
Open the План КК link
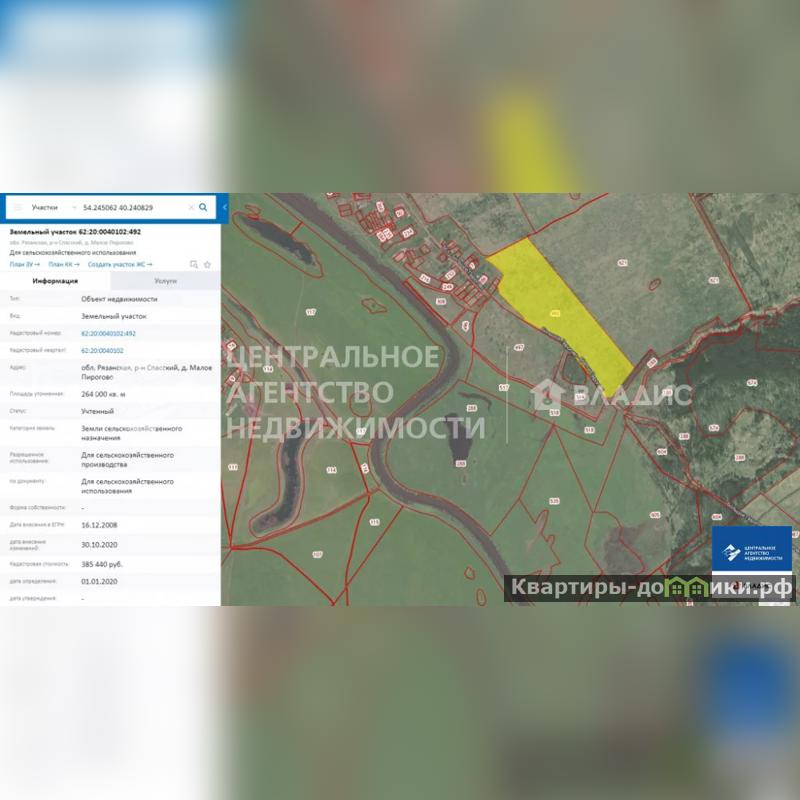tap(64, 264)
